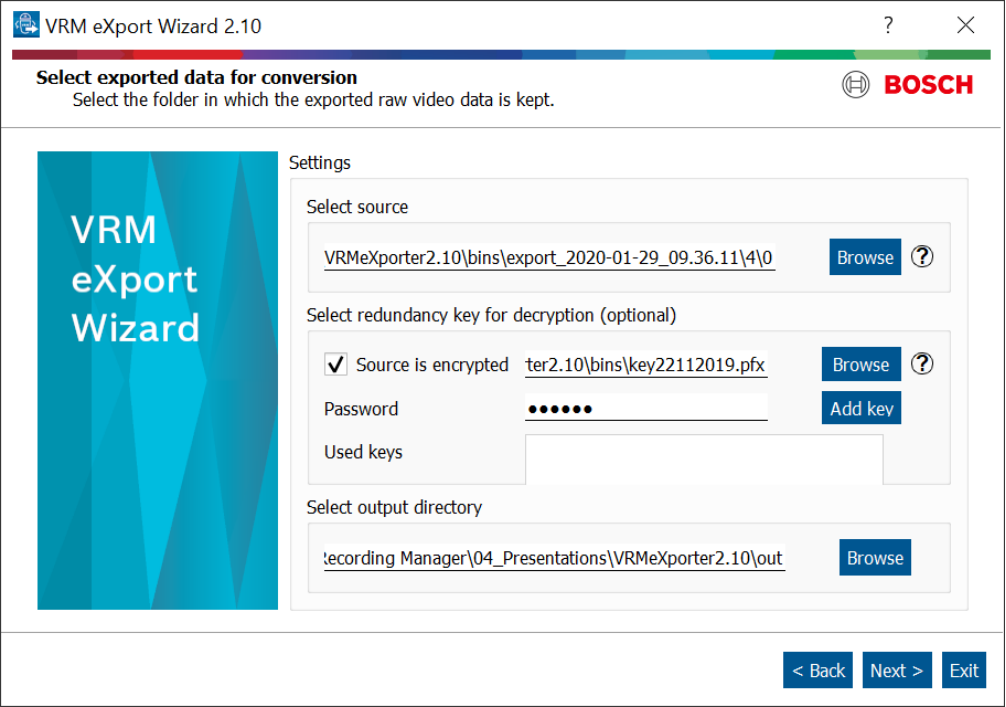
Task: Exit the wizard using Exit button
Action: click(x=964, y=670)
